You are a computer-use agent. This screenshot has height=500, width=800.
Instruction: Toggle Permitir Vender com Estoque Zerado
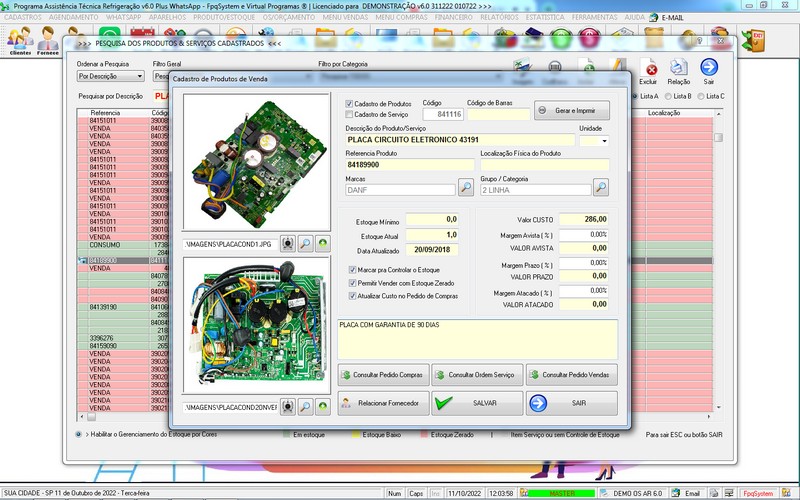click(x=350, y=283)
